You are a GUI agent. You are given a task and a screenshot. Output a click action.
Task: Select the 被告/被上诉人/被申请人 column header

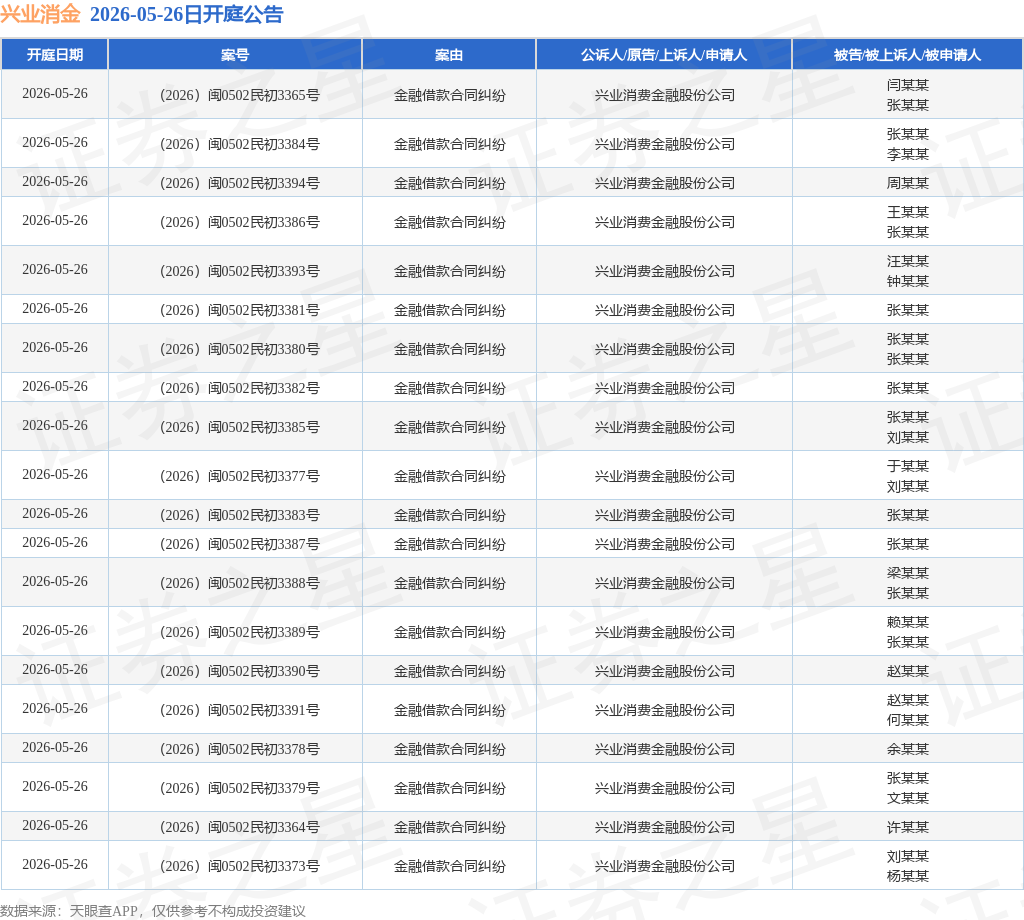click(x=907, y=55)
